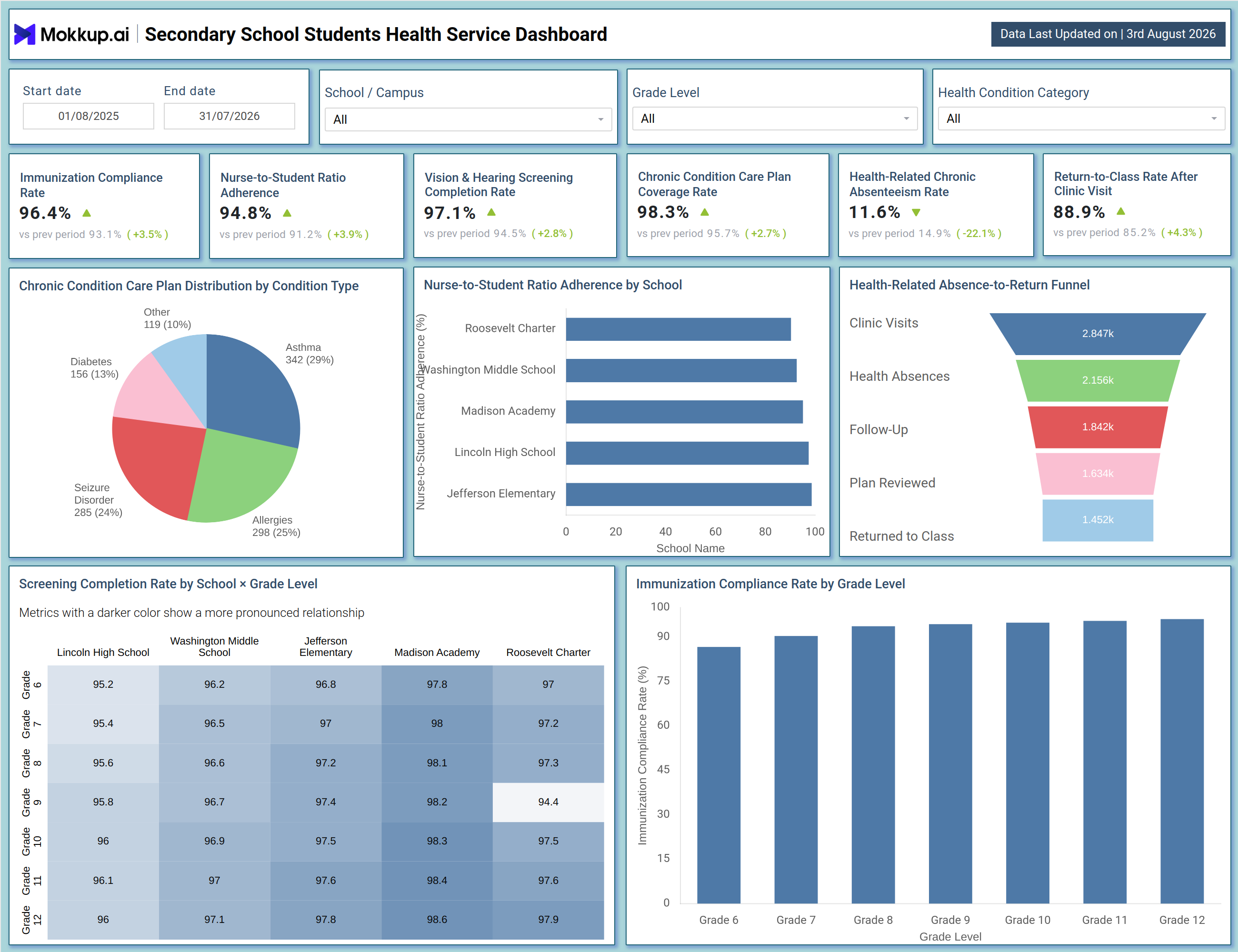1238x952 pixels.
Task: Click the Washington Middle School heatmap column header
Action: pyautogui.click(x=214, y=646)
